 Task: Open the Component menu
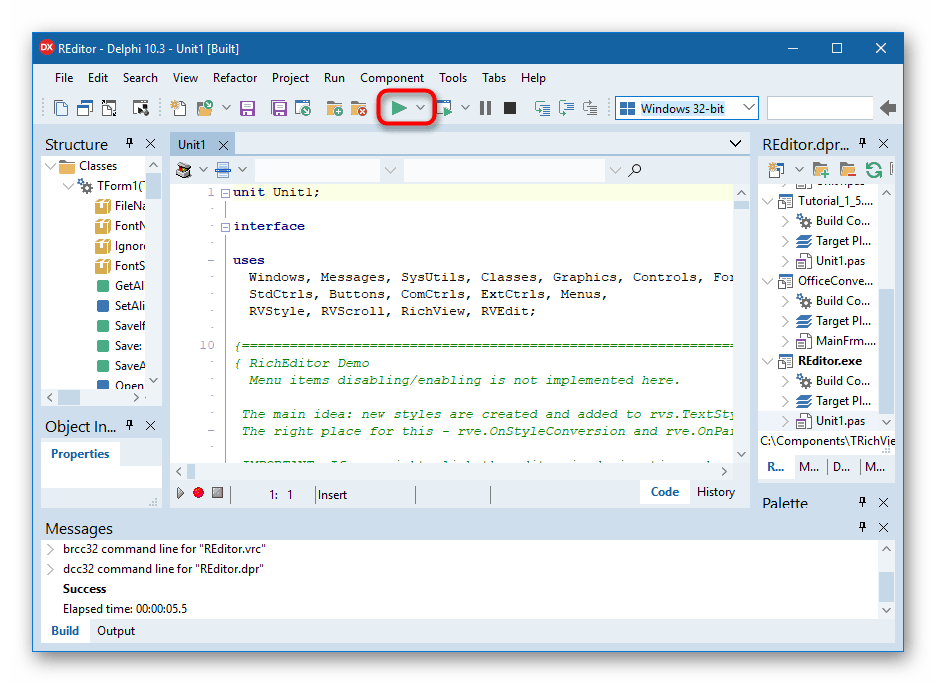(392, 78)
